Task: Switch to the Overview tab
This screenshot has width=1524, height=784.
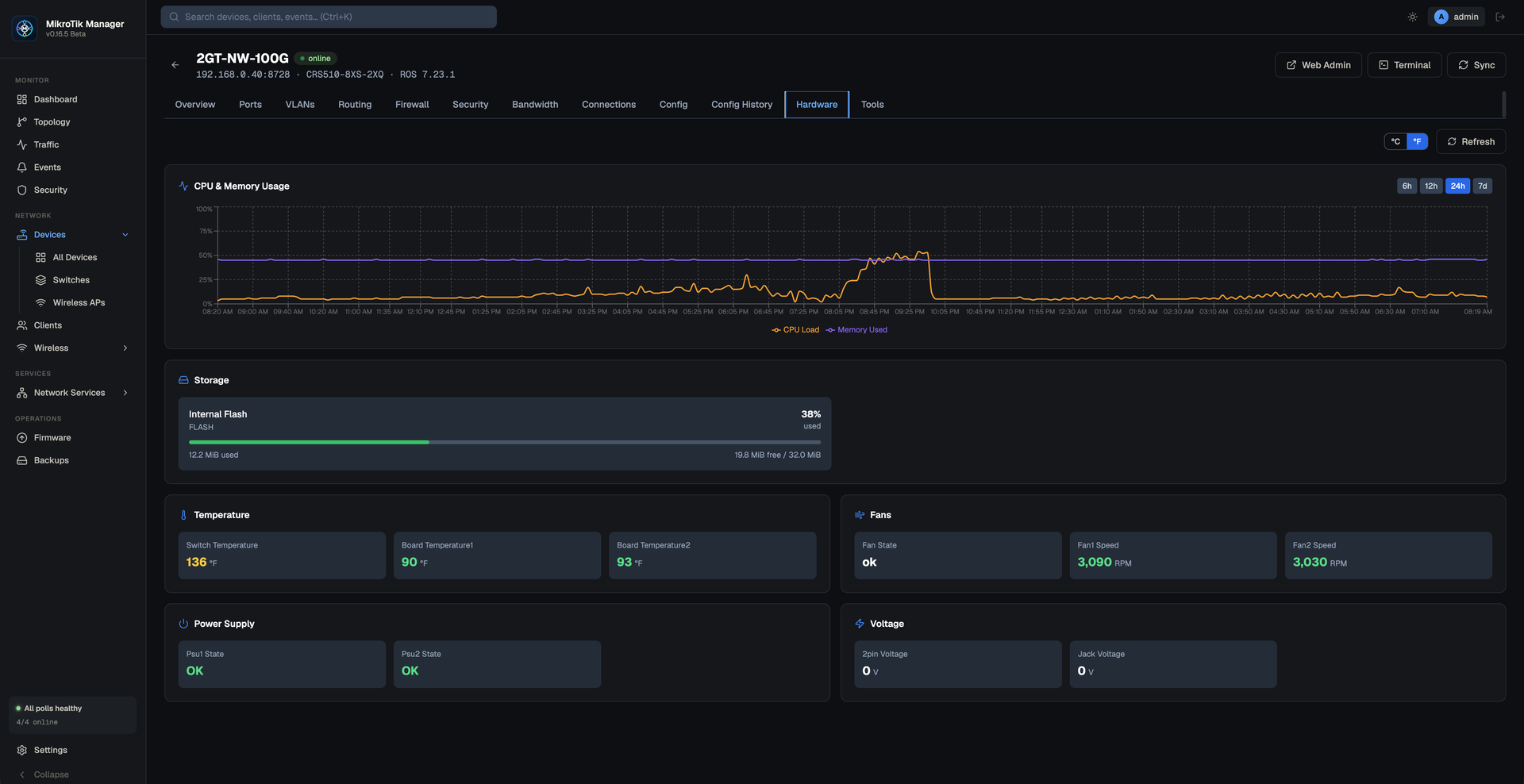Action: click(195, 105)
